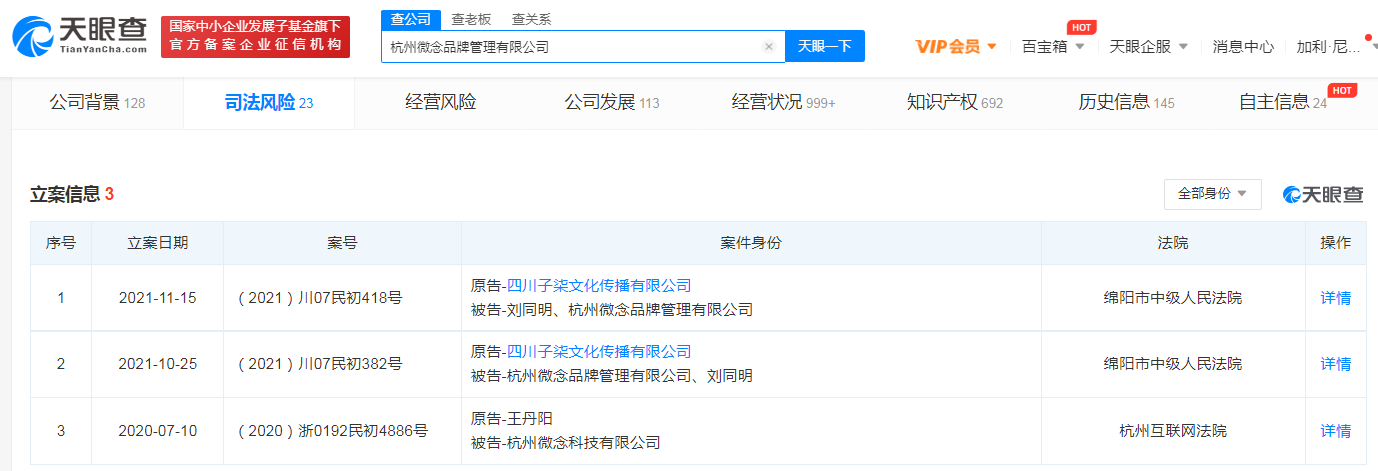Image resolution: width=1378 pixels, height=471 pixels.
Task: Click date cell 2020-07-10
Action: pyautogui.click(x=157, y=431)
